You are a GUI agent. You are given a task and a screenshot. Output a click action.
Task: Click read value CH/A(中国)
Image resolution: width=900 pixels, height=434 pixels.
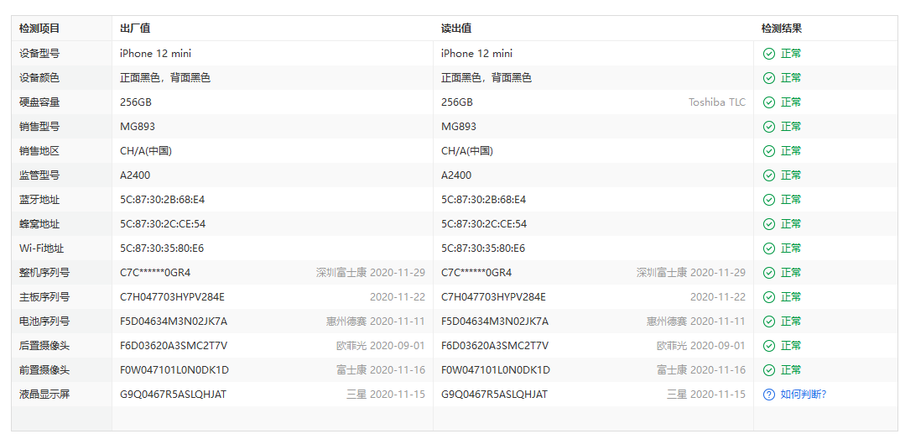coord(467,151)
